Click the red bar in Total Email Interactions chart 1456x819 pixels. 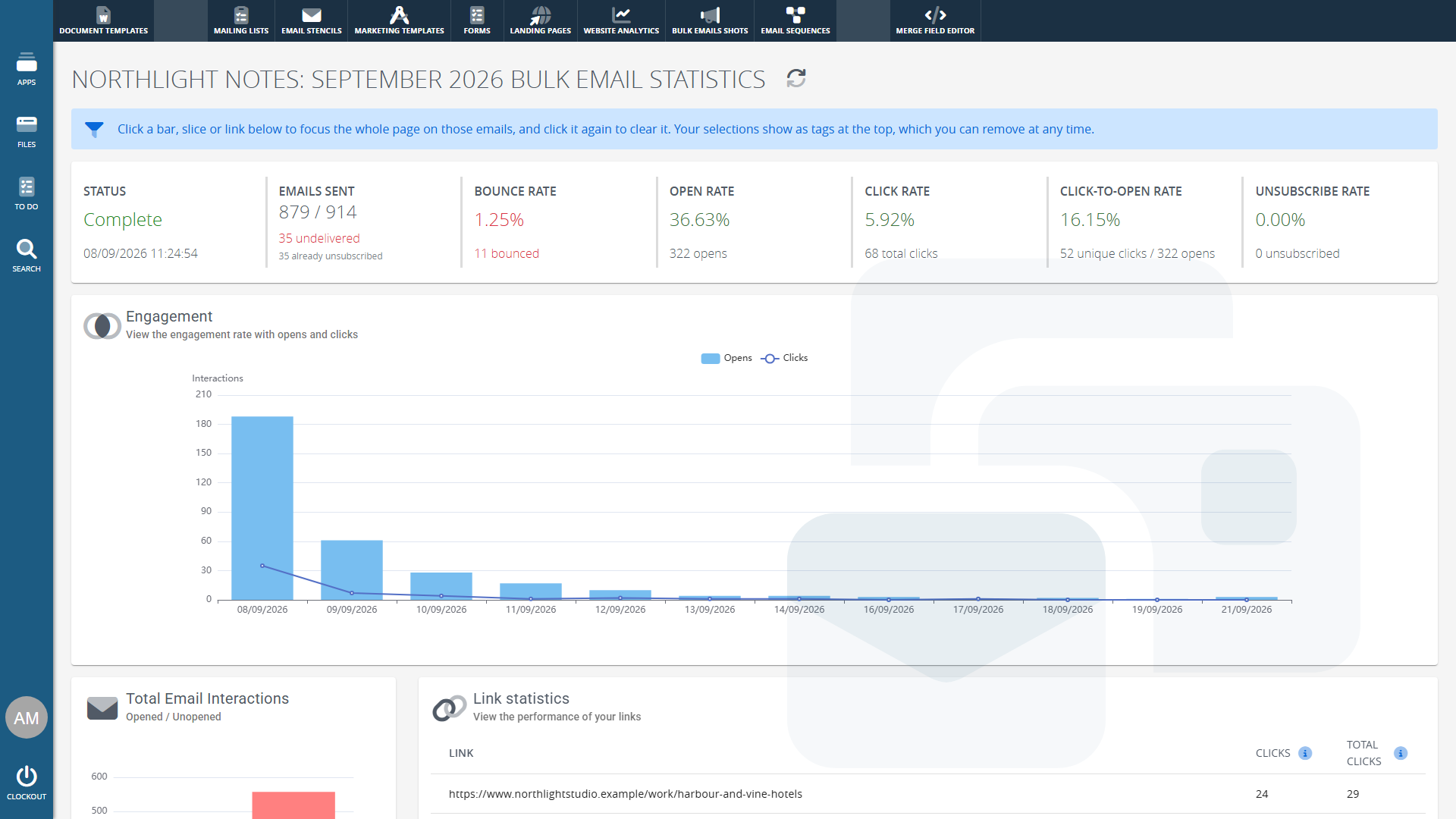click(x=293, y=805)
